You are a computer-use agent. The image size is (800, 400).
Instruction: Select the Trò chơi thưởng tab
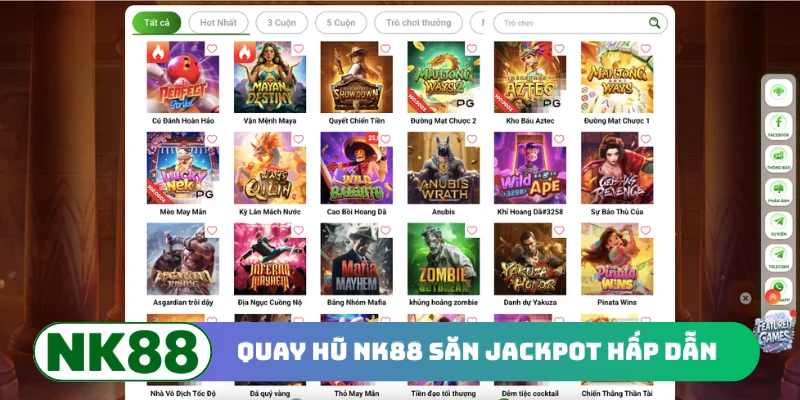coord(418,23)
